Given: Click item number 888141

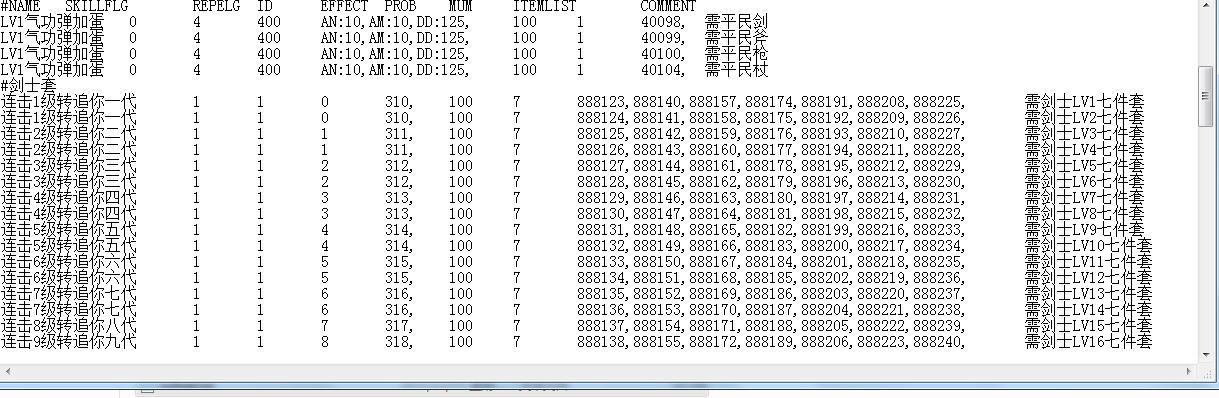Looking at the screenshot, I should tap(658, 117).
